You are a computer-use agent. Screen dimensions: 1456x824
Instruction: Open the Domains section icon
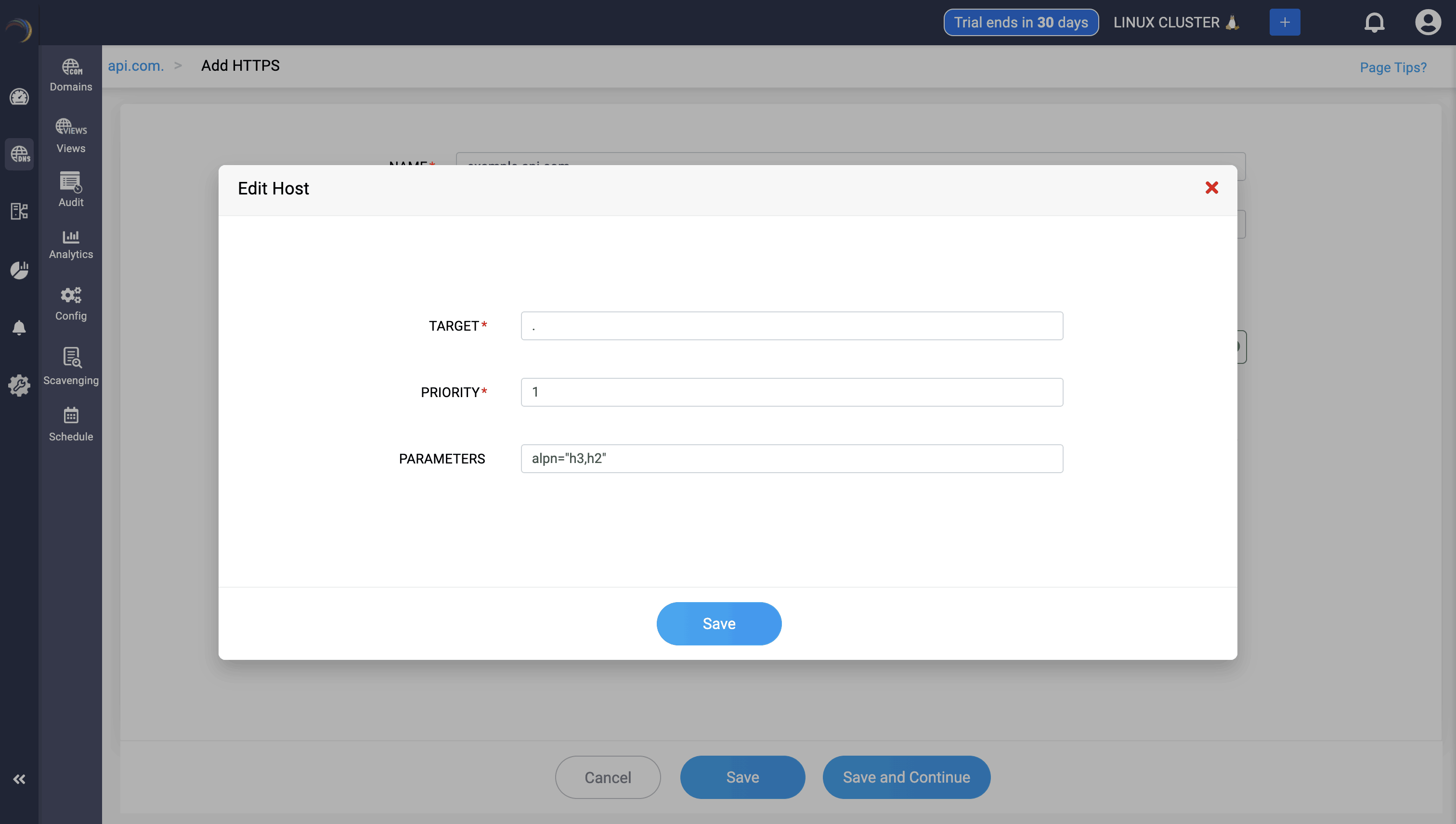point(71,75)
